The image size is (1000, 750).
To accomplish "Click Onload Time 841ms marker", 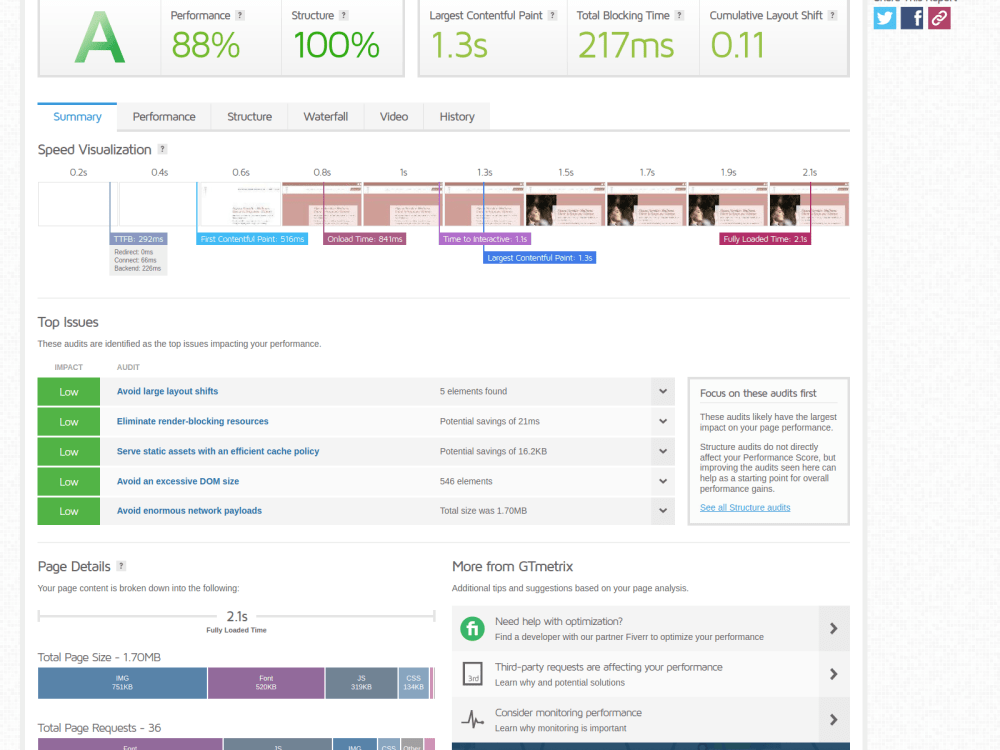I will point(365,239).
